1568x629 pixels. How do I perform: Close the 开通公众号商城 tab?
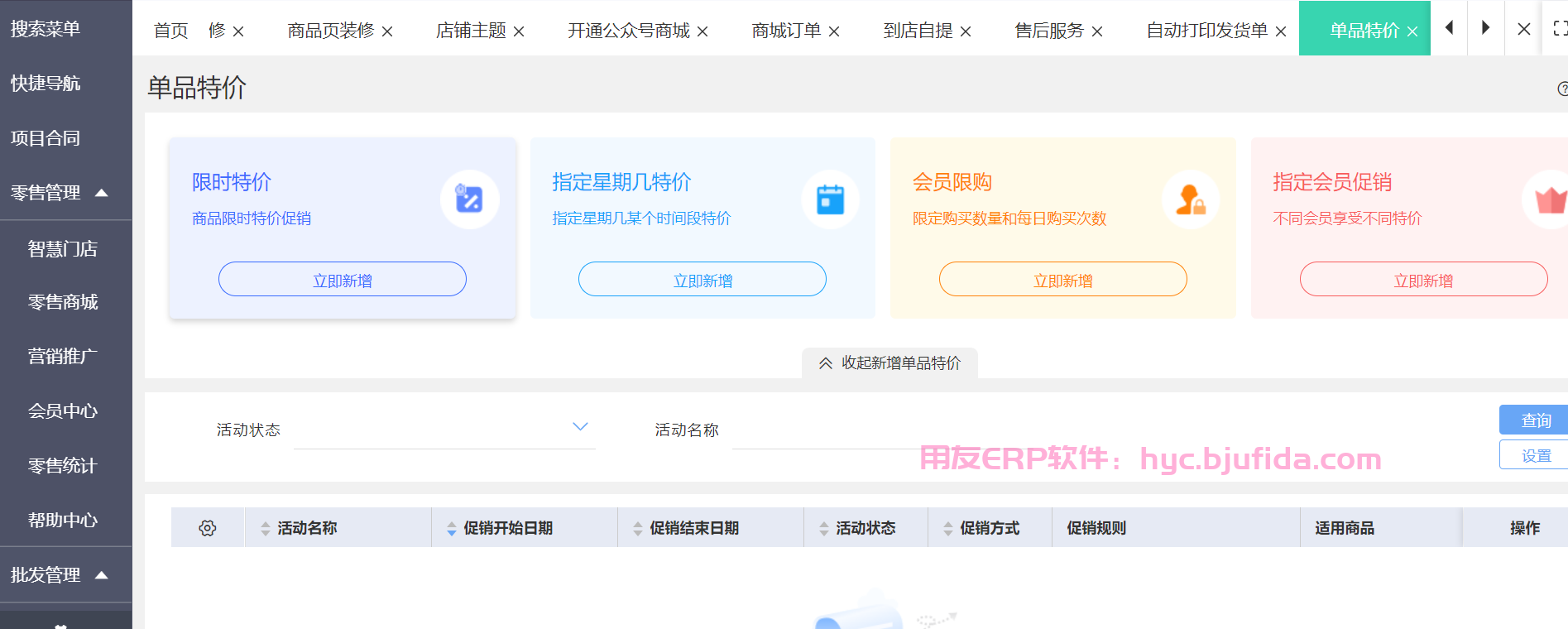pyautogui.click(x=702, y=31)
